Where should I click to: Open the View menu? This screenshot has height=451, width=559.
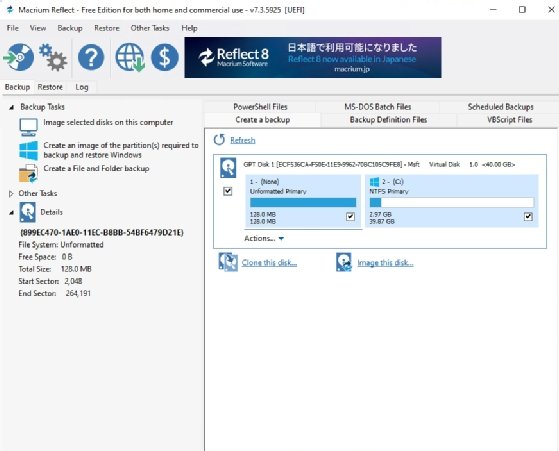[38, 28]
